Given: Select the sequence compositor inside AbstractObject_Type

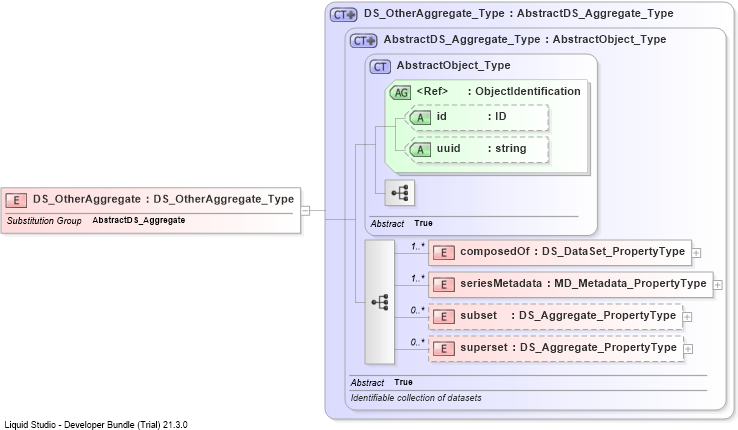Looking at the screenshot, I should click(400, 193).
